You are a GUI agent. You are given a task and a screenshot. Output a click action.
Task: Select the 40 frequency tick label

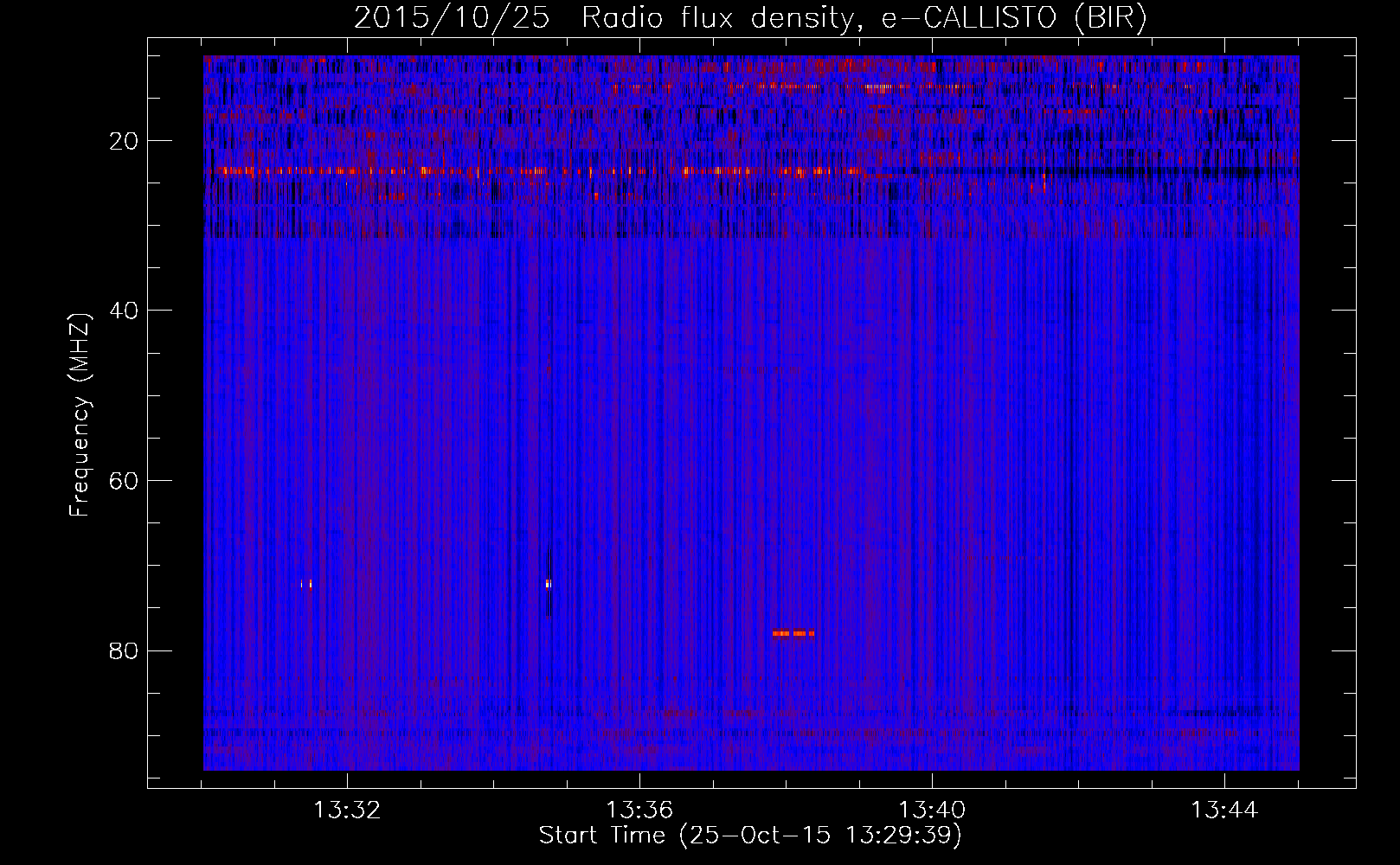coord(125,311)
